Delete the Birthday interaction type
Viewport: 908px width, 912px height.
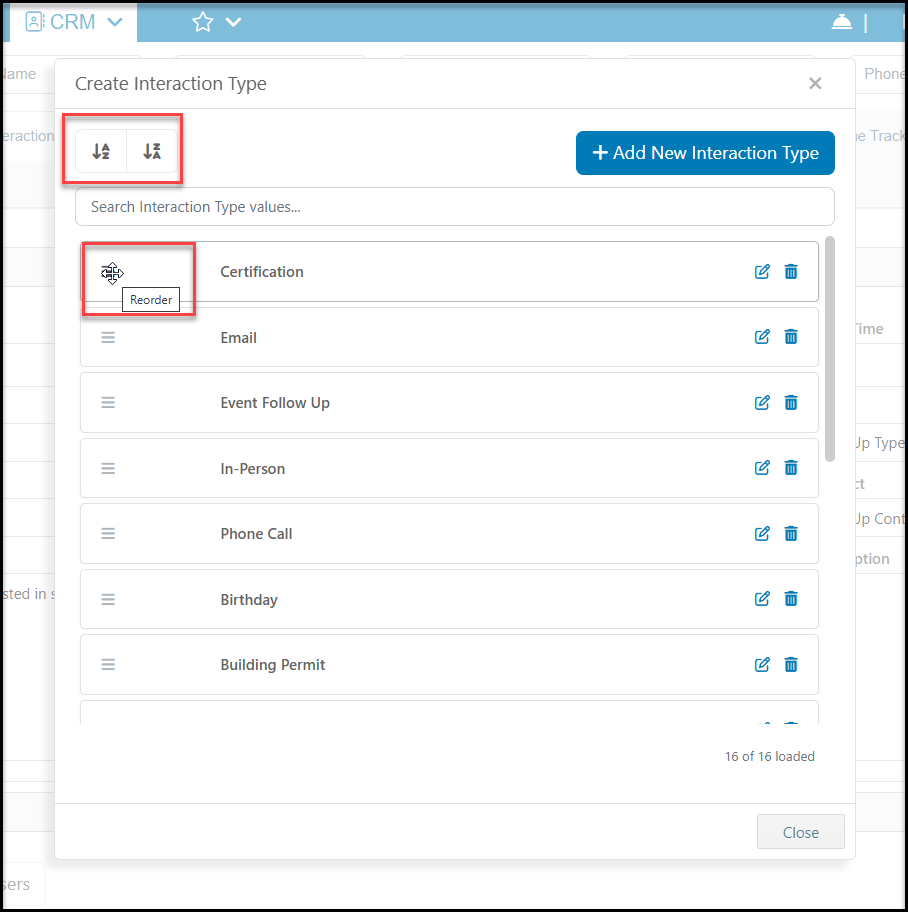tap(791, 598)
